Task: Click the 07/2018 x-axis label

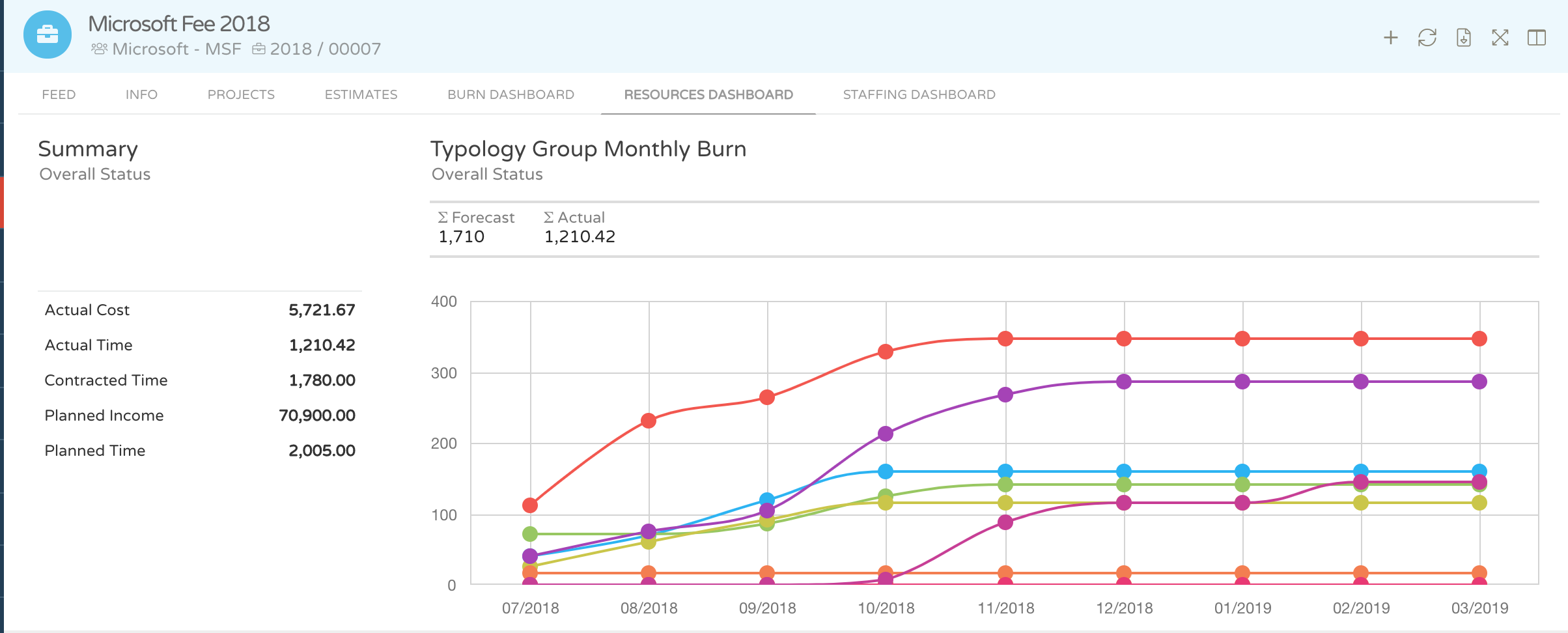Action: pos(530,608)
